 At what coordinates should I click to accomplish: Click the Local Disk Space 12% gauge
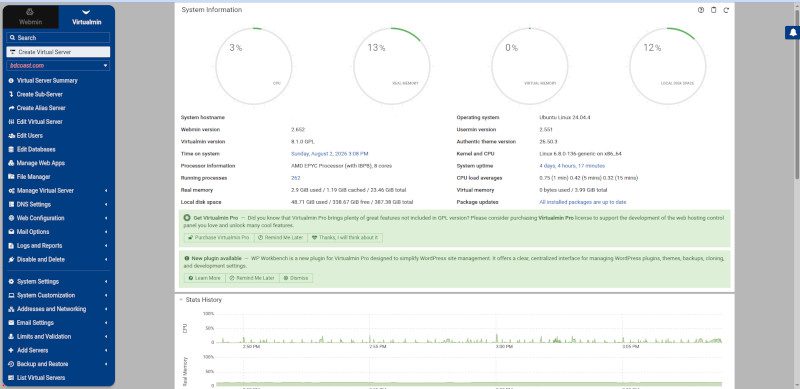click(668, 66)
